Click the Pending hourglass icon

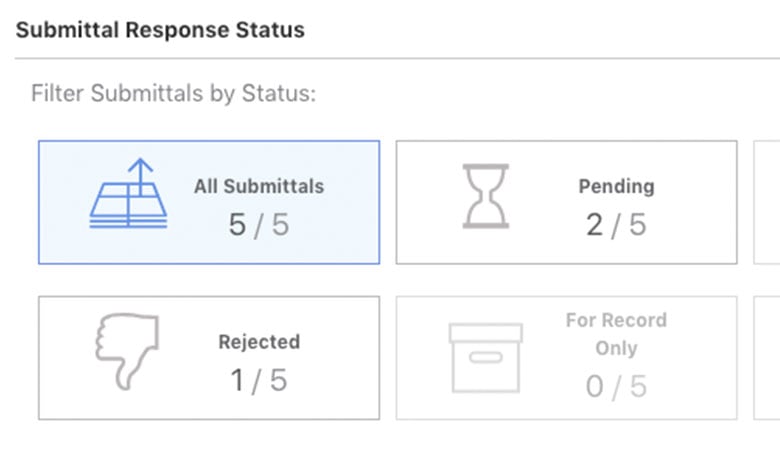485,196
